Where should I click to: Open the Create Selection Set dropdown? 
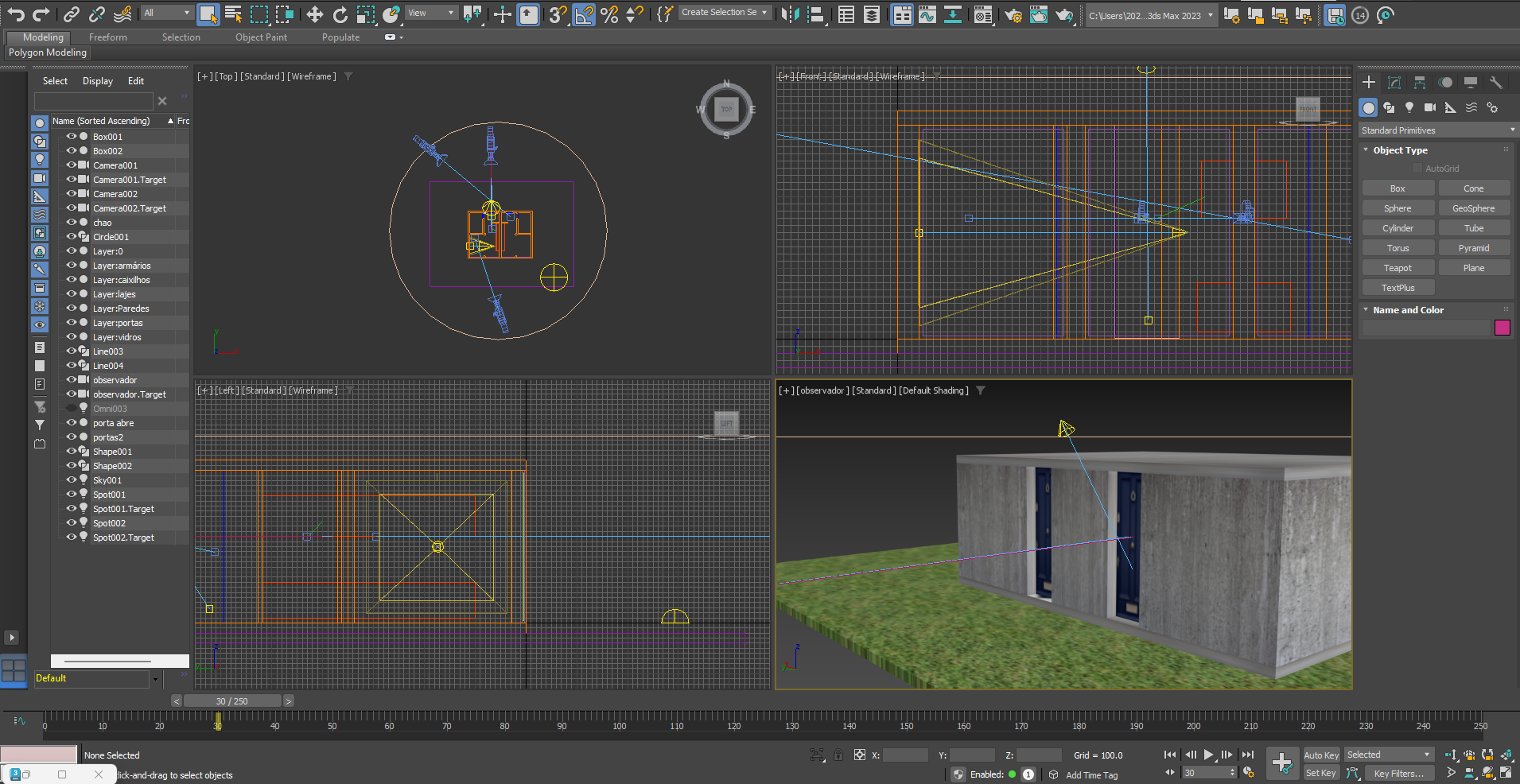724,13
